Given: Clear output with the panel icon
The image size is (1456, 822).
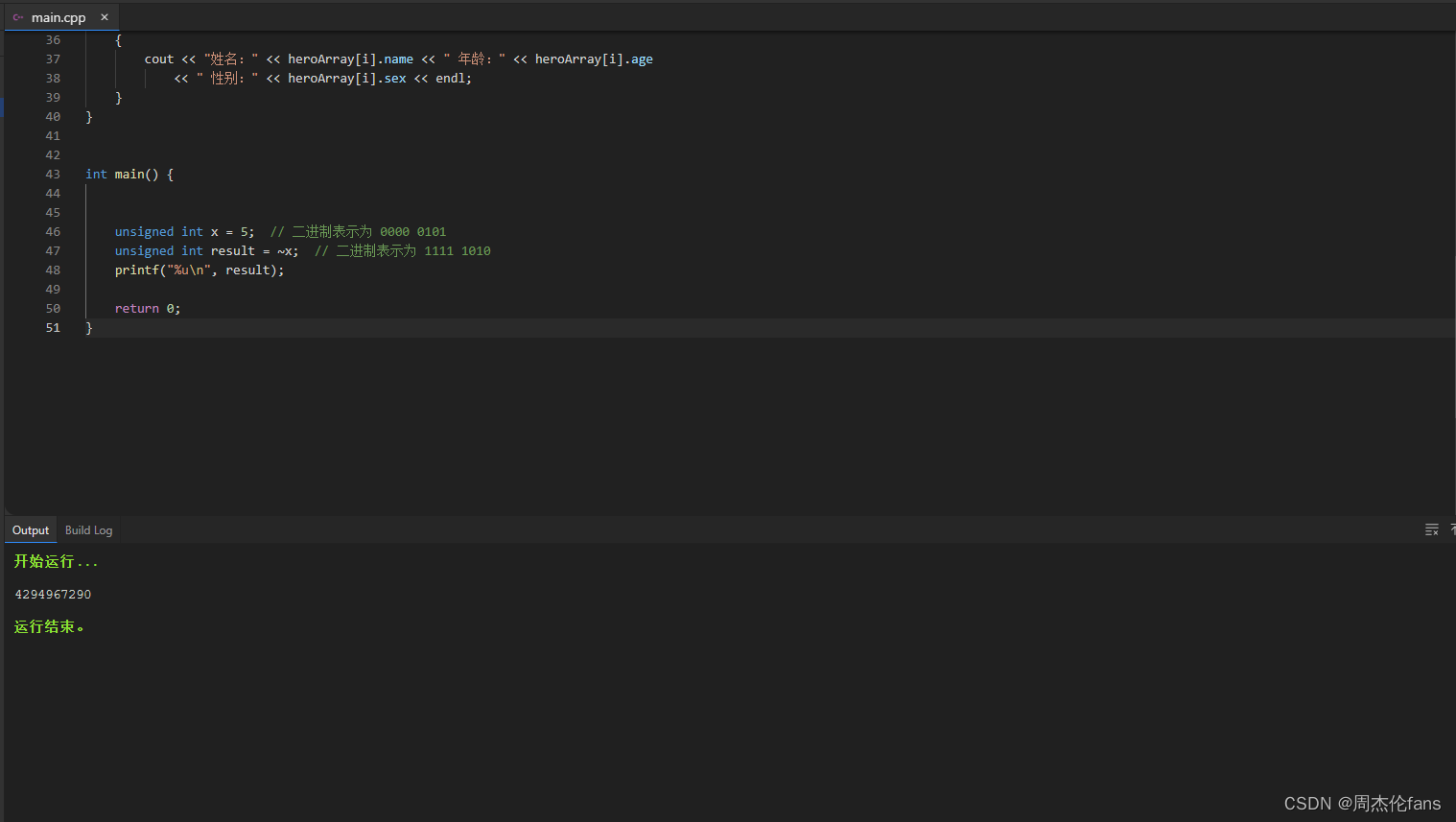Looking at the screenshot, I should pos(1432,529).
